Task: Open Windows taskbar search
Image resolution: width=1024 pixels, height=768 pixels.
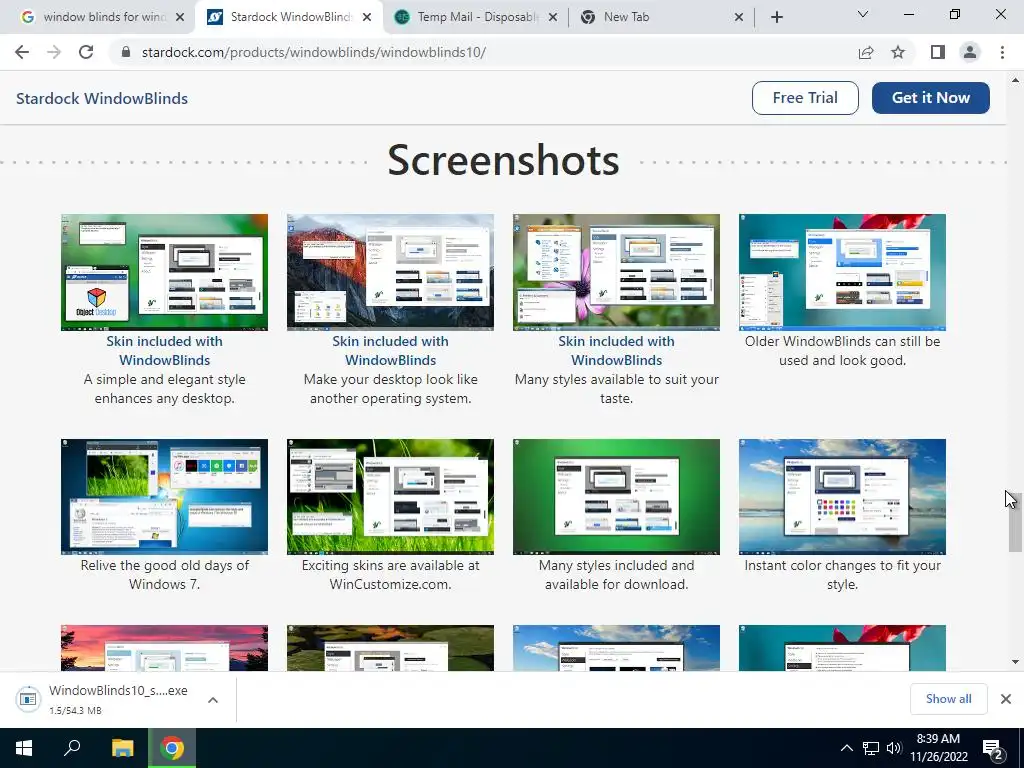Action: (x=72, y=748)
